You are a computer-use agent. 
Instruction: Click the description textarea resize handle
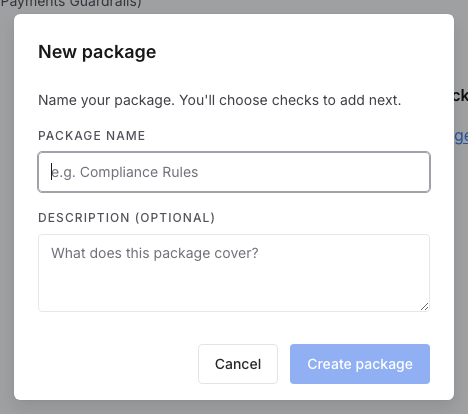click(x=424, y=306)
